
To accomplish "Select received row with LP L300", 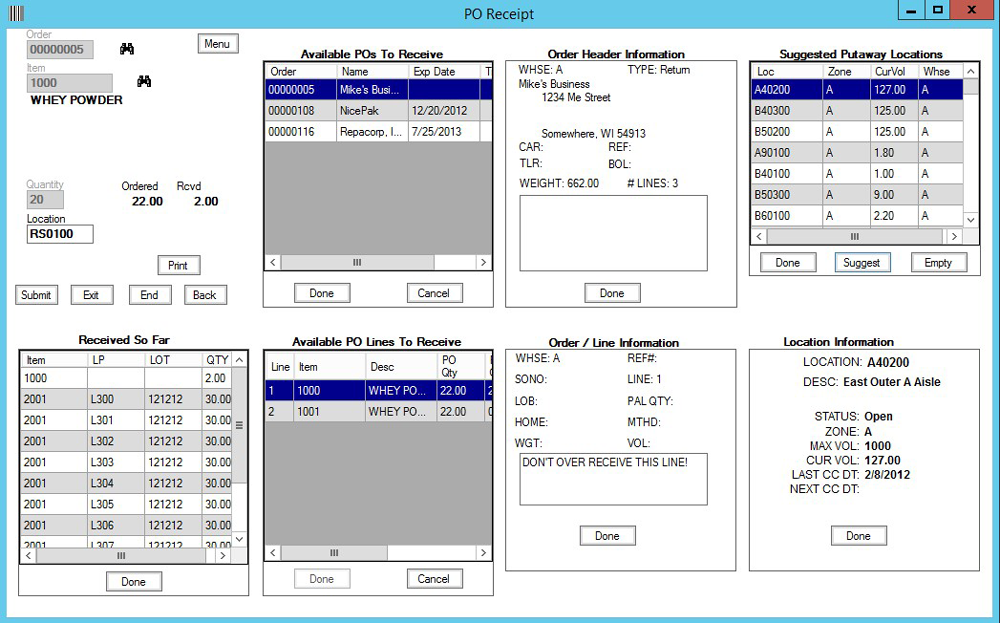I will [126, 399].
